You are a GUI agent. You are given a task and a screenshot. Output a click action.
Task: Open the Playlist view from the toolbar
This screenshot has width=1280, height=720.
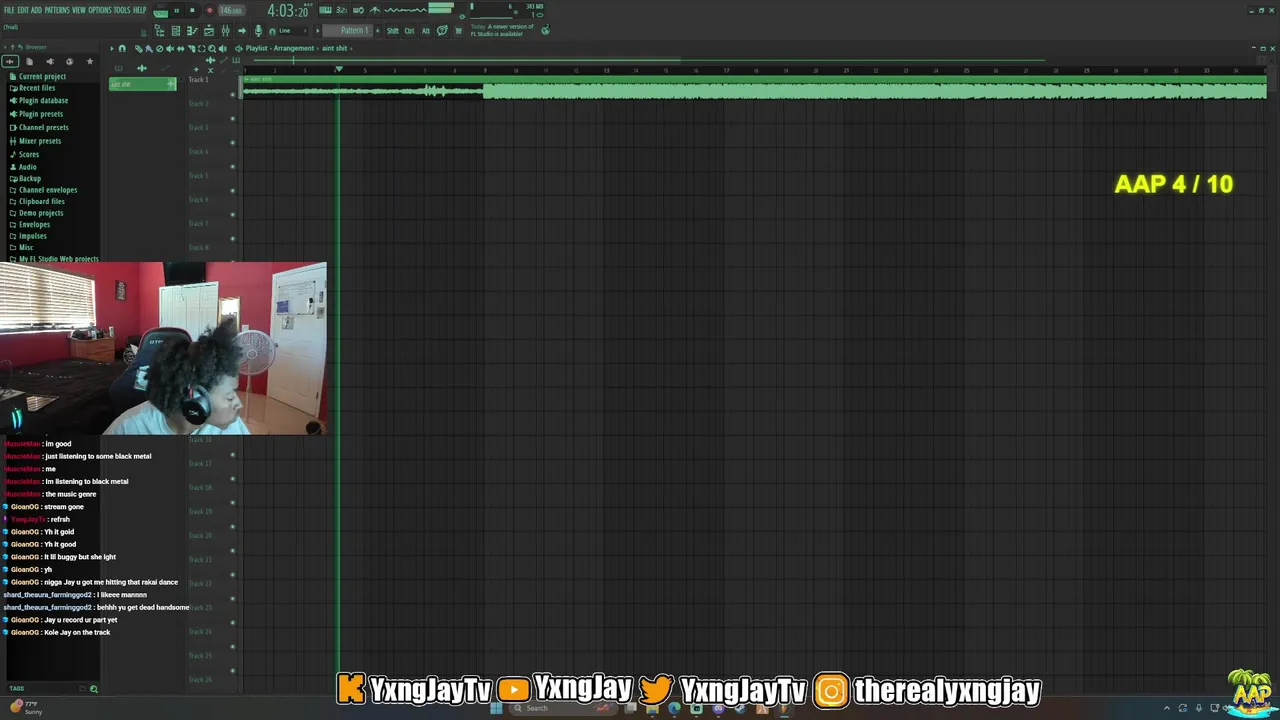point(209,31)
